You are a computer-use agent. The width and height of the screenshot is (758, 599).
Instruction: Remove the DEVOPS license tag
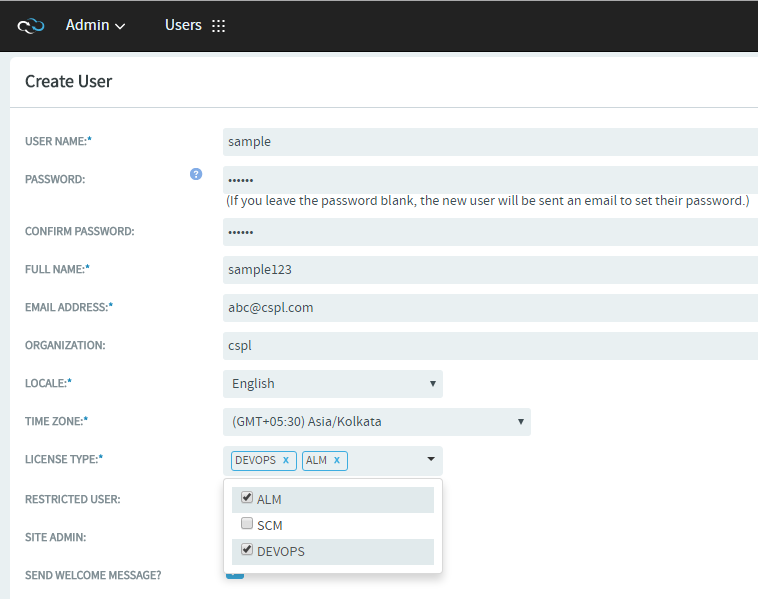tap(286, 460)
